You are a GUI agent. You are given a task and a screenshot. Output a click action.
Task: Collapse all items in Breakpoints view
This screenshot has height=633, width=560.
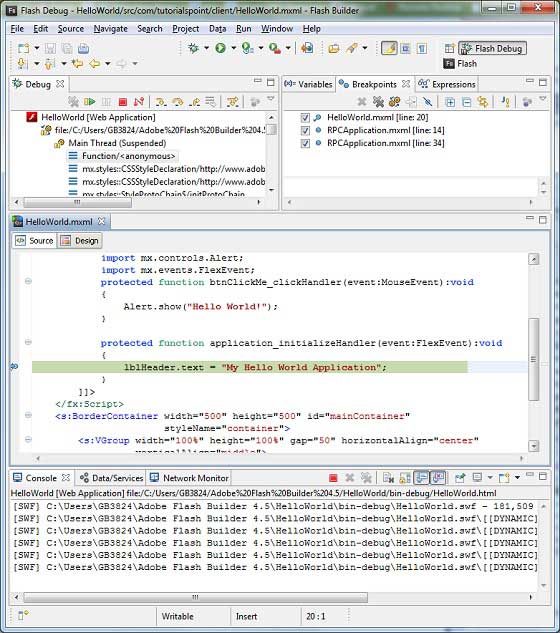[x=466, y=102]
